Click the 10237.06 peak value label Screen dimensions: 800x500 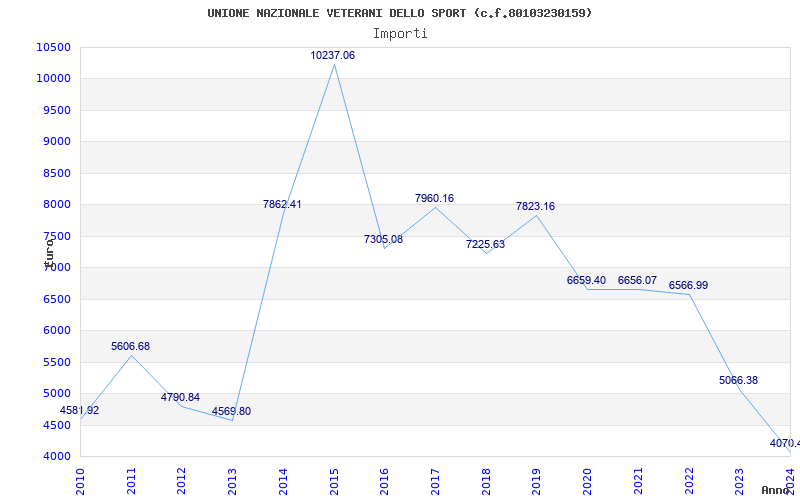pyautogui.click(x=333, y=56)
